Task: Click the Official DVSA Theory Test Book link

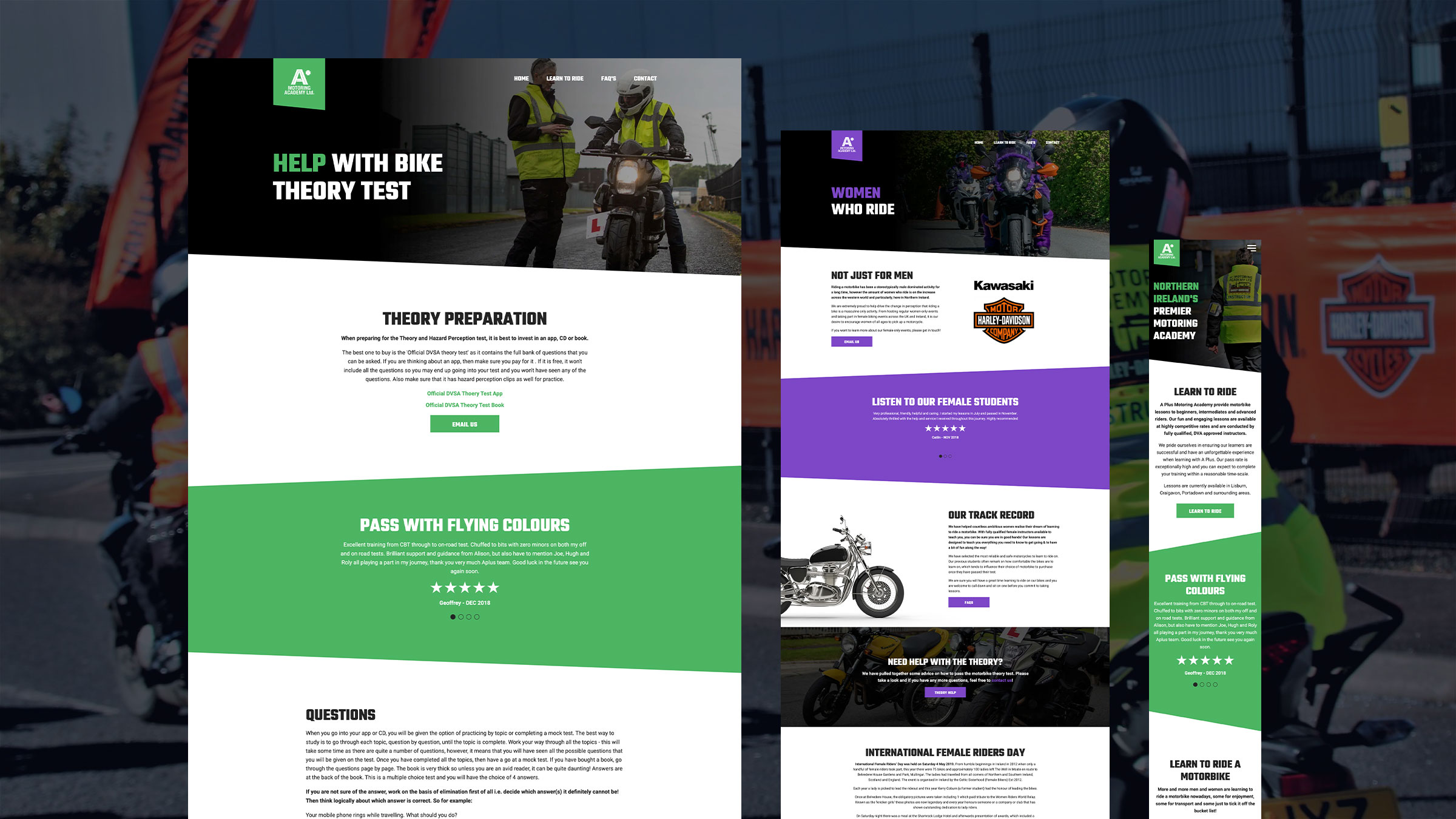Action: [x=465, y=405]
